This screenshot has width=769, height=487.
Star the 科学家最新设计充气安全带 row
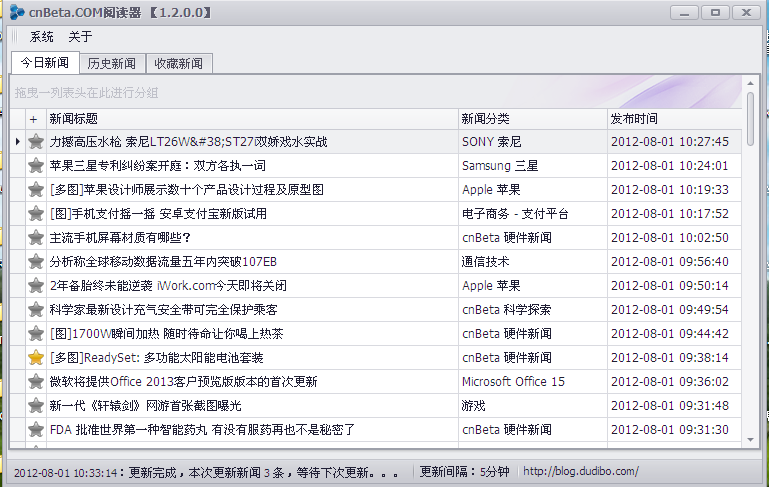pyautogui.click(x=36, y=310)
